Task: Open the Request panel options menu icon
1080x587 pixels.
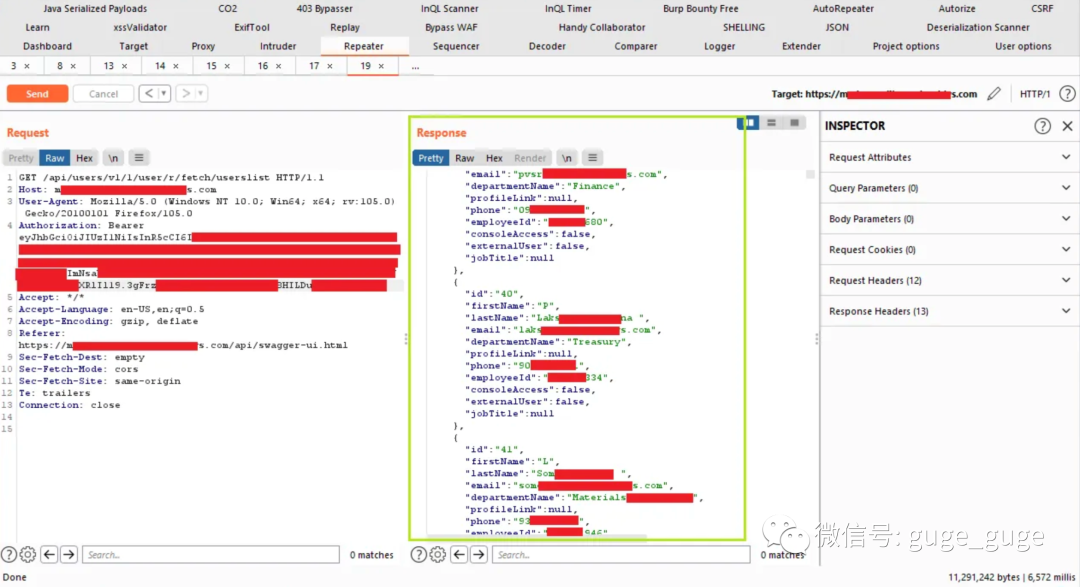Action: tap(138, 158)
